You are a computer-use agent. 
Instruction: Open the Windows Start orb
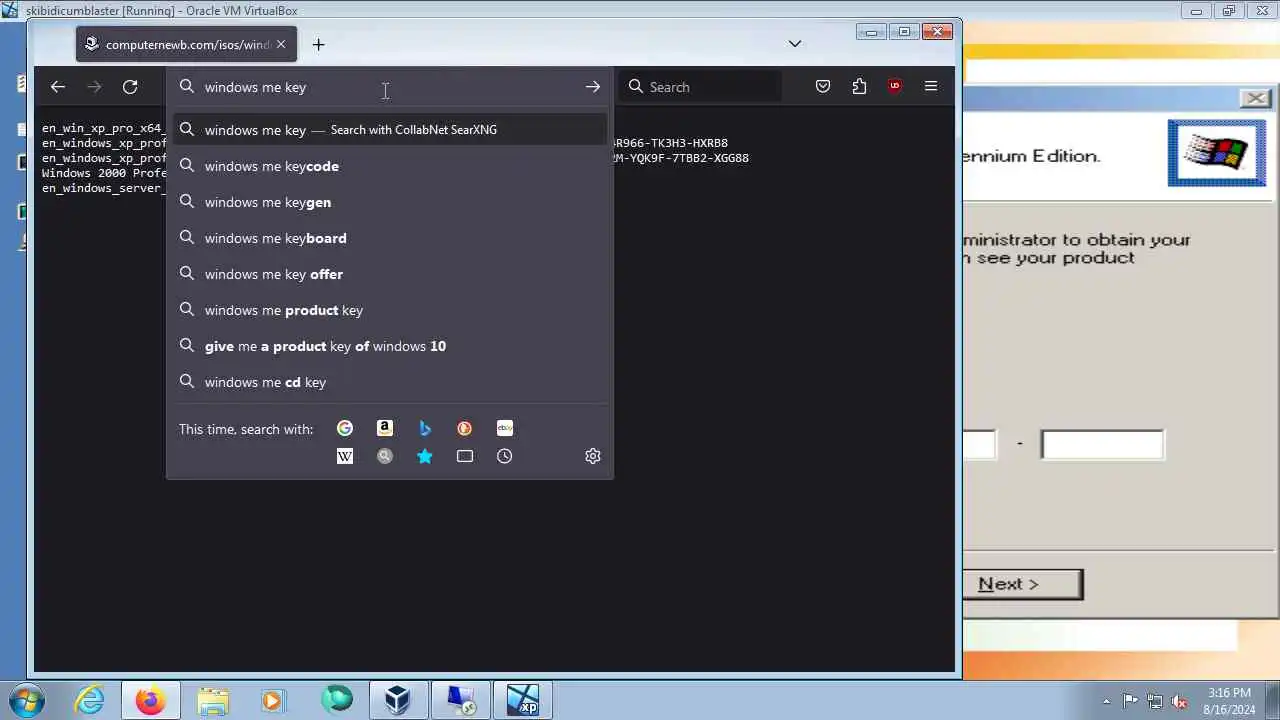27,700
